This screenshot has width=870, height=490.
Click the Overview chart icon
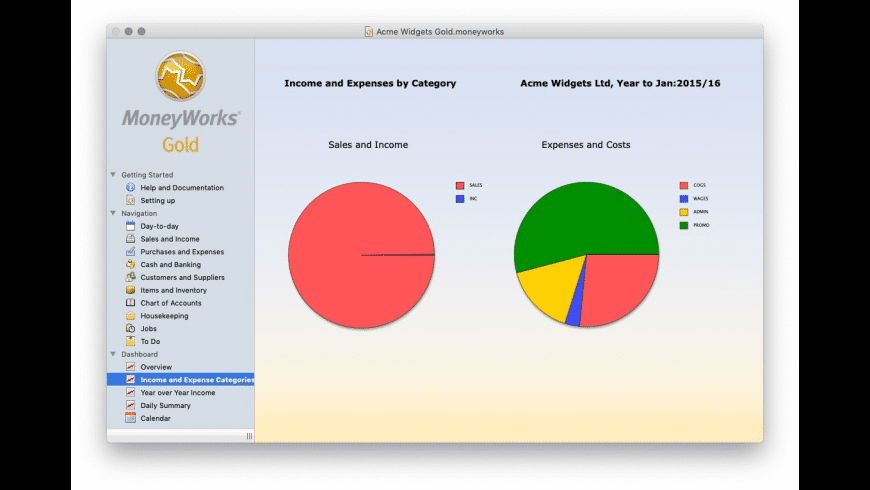130,367
